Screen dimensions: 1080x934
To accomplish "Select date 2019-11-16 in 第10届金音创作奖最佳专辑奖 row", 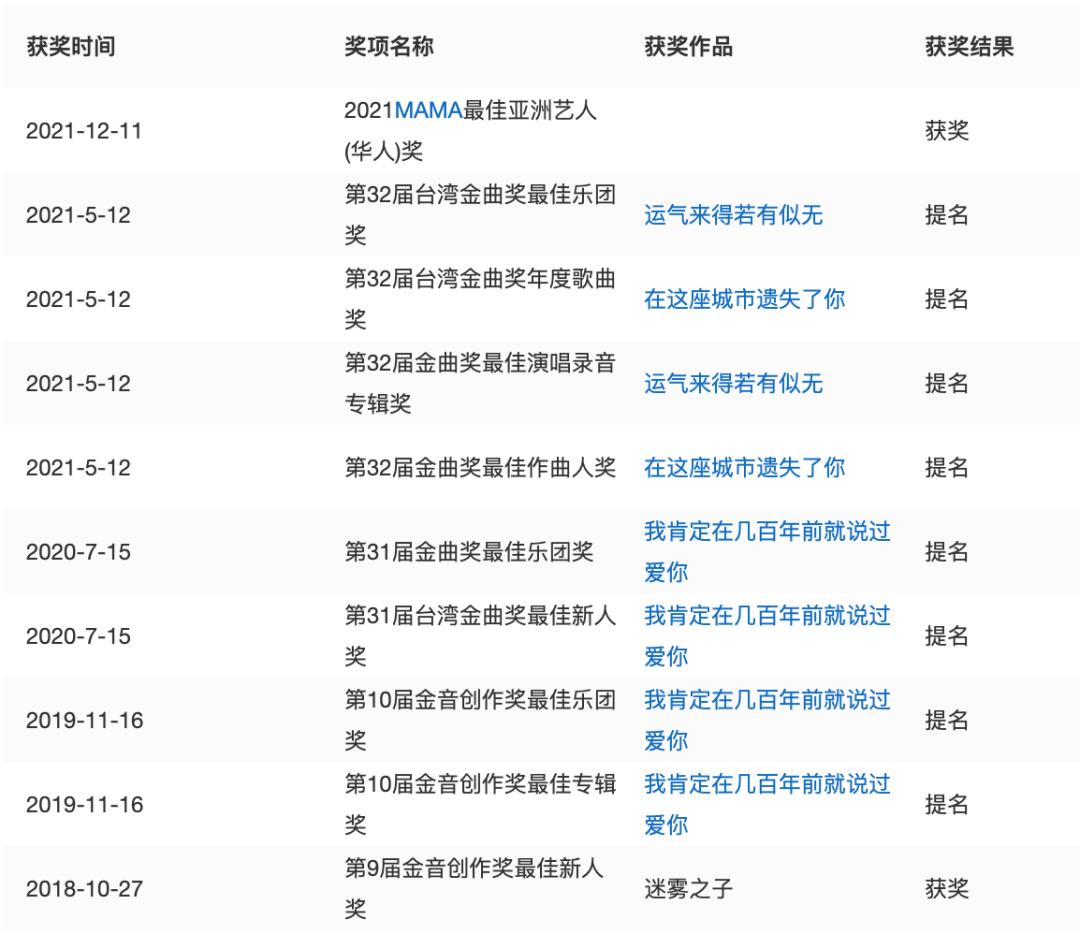I will coord(85,805).
